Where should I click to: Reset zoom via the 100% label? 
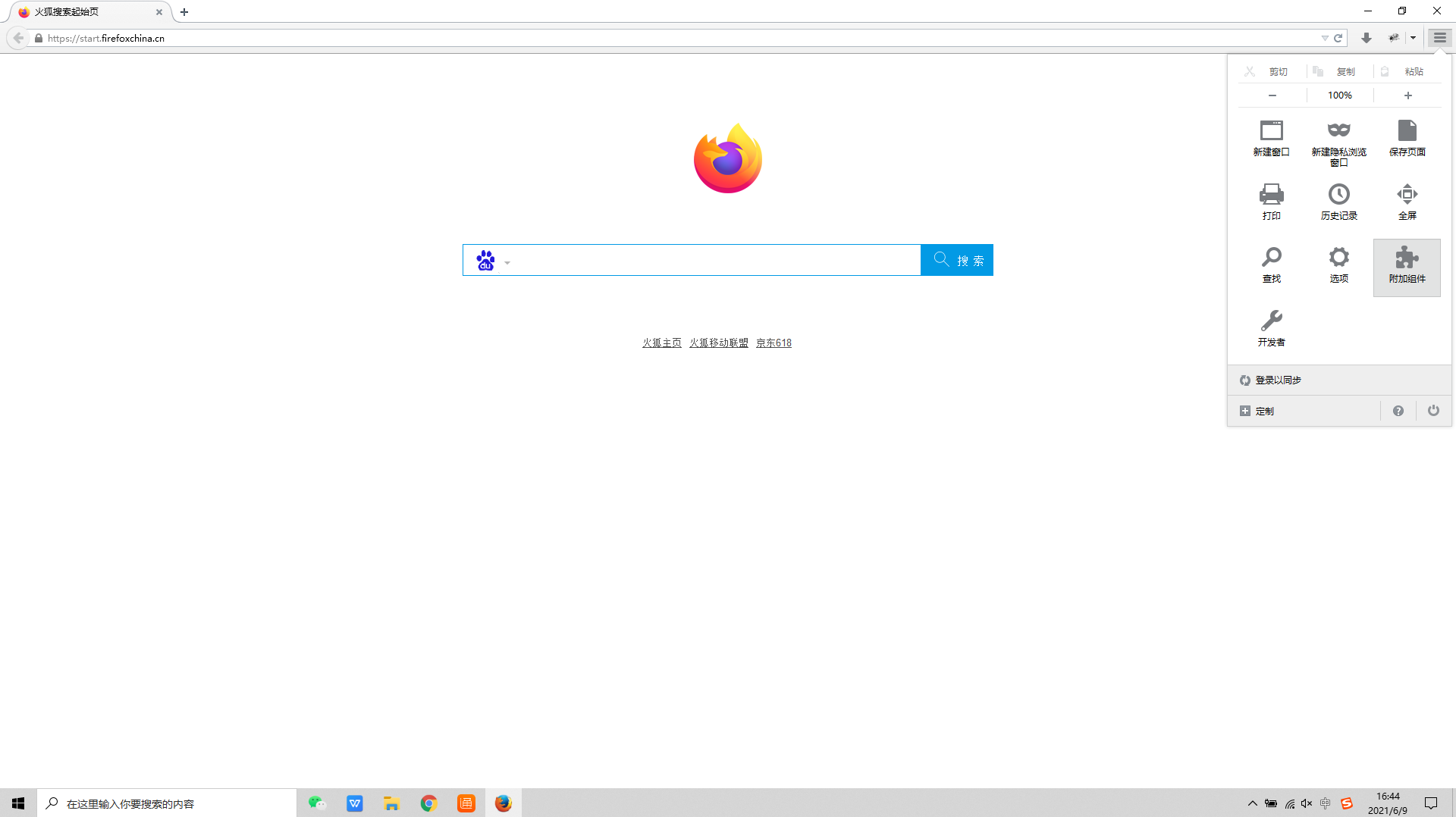pos(1340,95)
